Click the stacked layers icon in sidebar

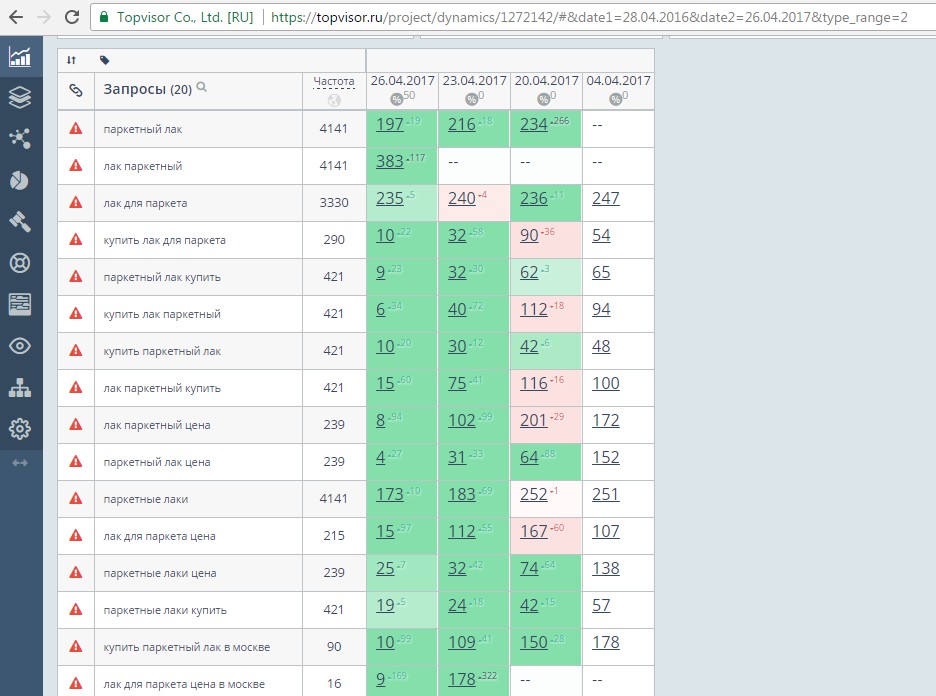[20, 97]
